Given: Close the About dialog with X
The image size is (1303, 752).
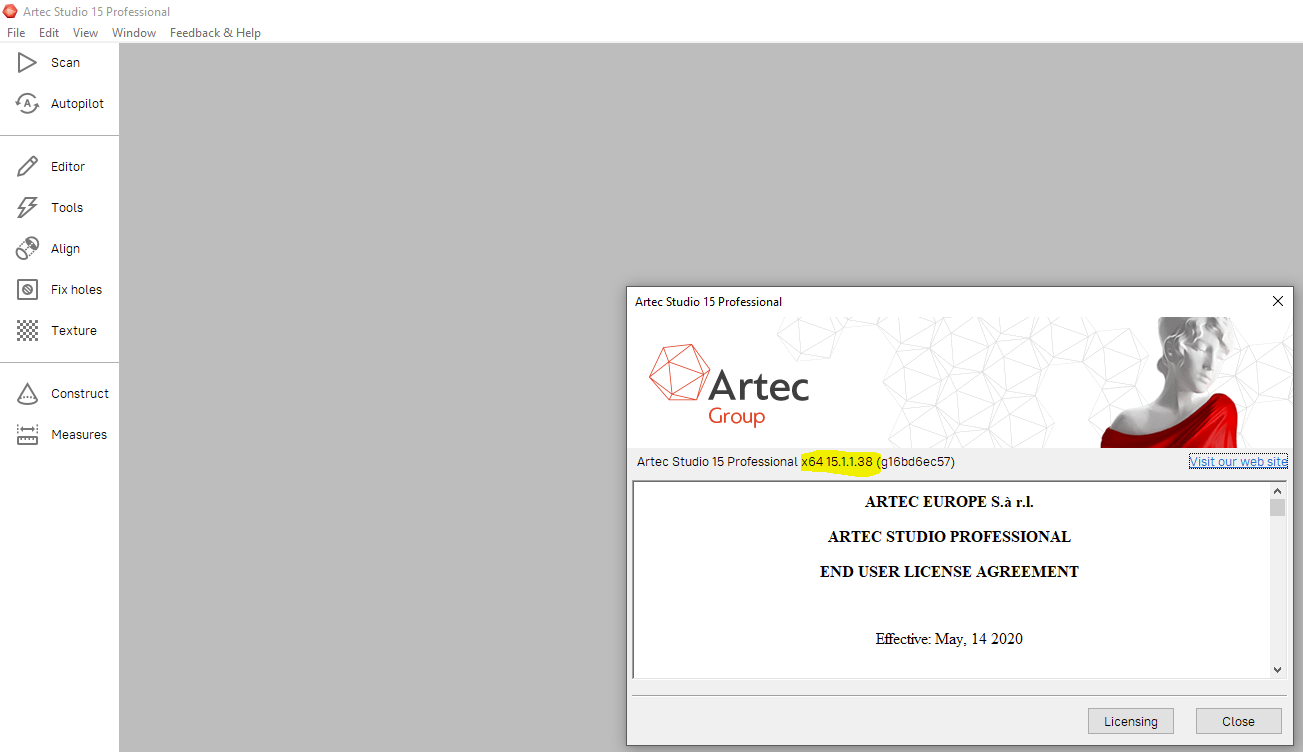Looking at the screenshot, I should tap(1277, 301).
